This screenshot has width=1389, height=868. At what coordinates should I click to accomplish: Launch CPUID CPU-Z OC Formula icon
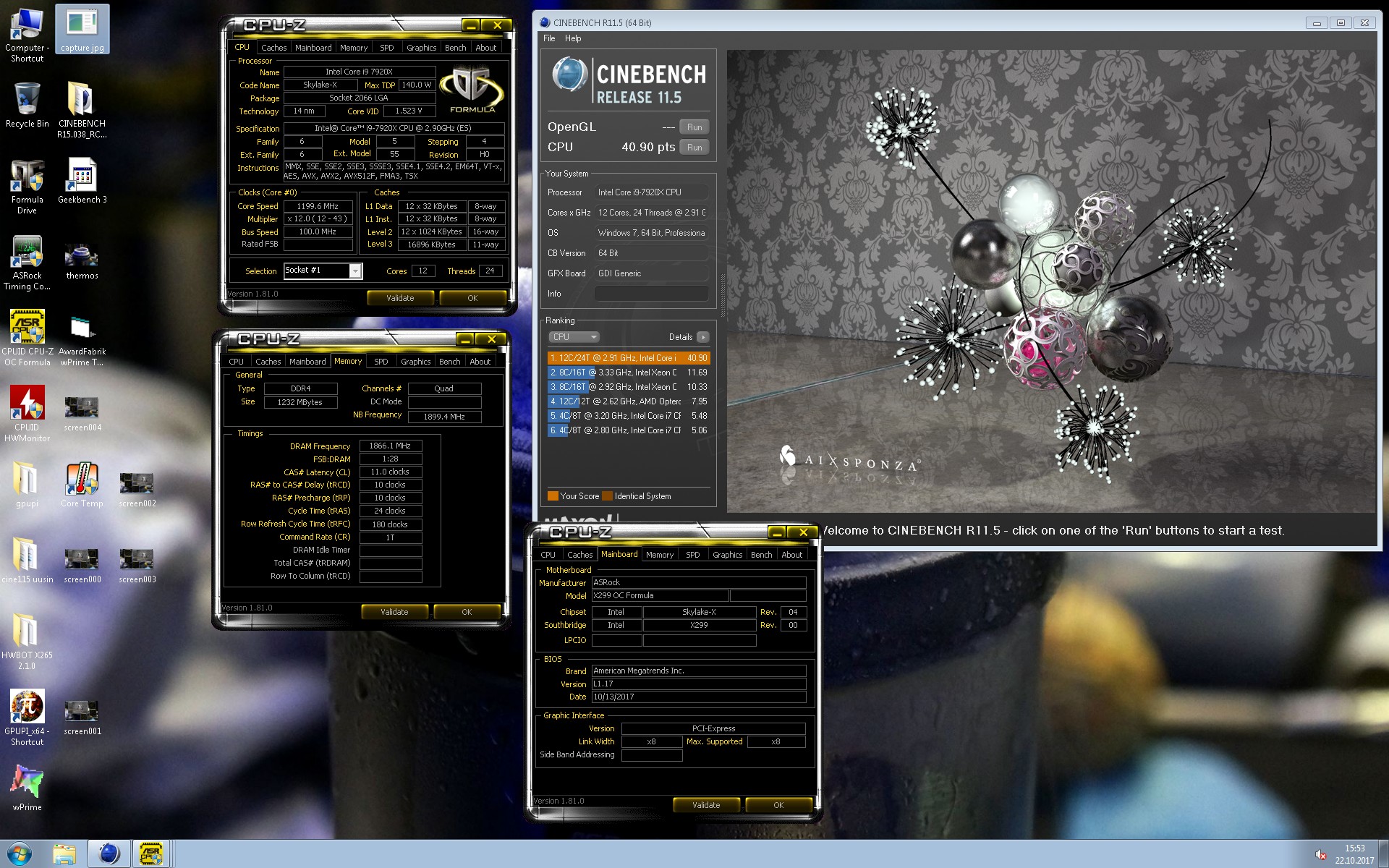(27, 339)
